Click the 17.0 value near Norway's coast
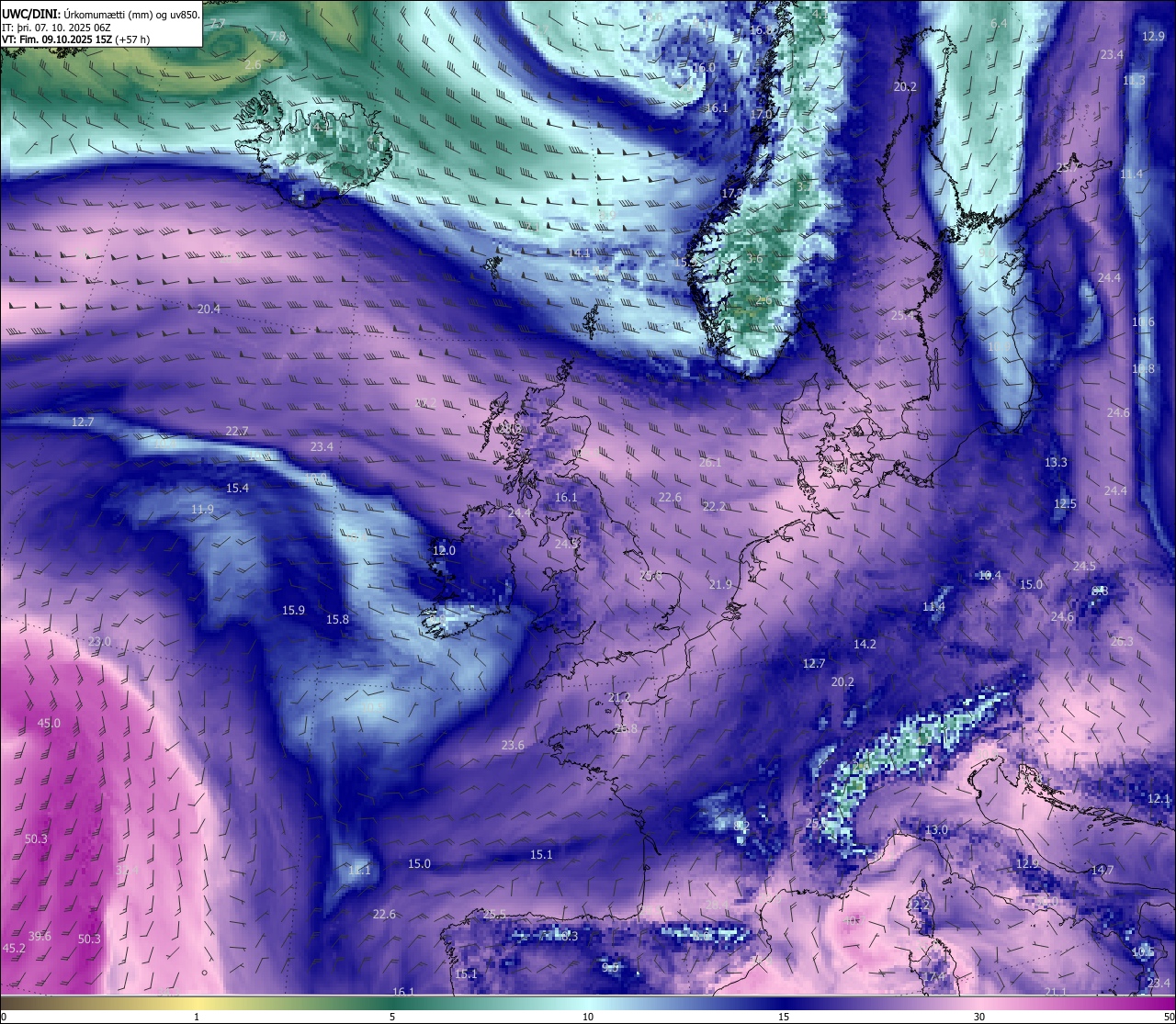Viewport: 1176px width, 1024px height. pyautogui.click(x=761, y=115)
